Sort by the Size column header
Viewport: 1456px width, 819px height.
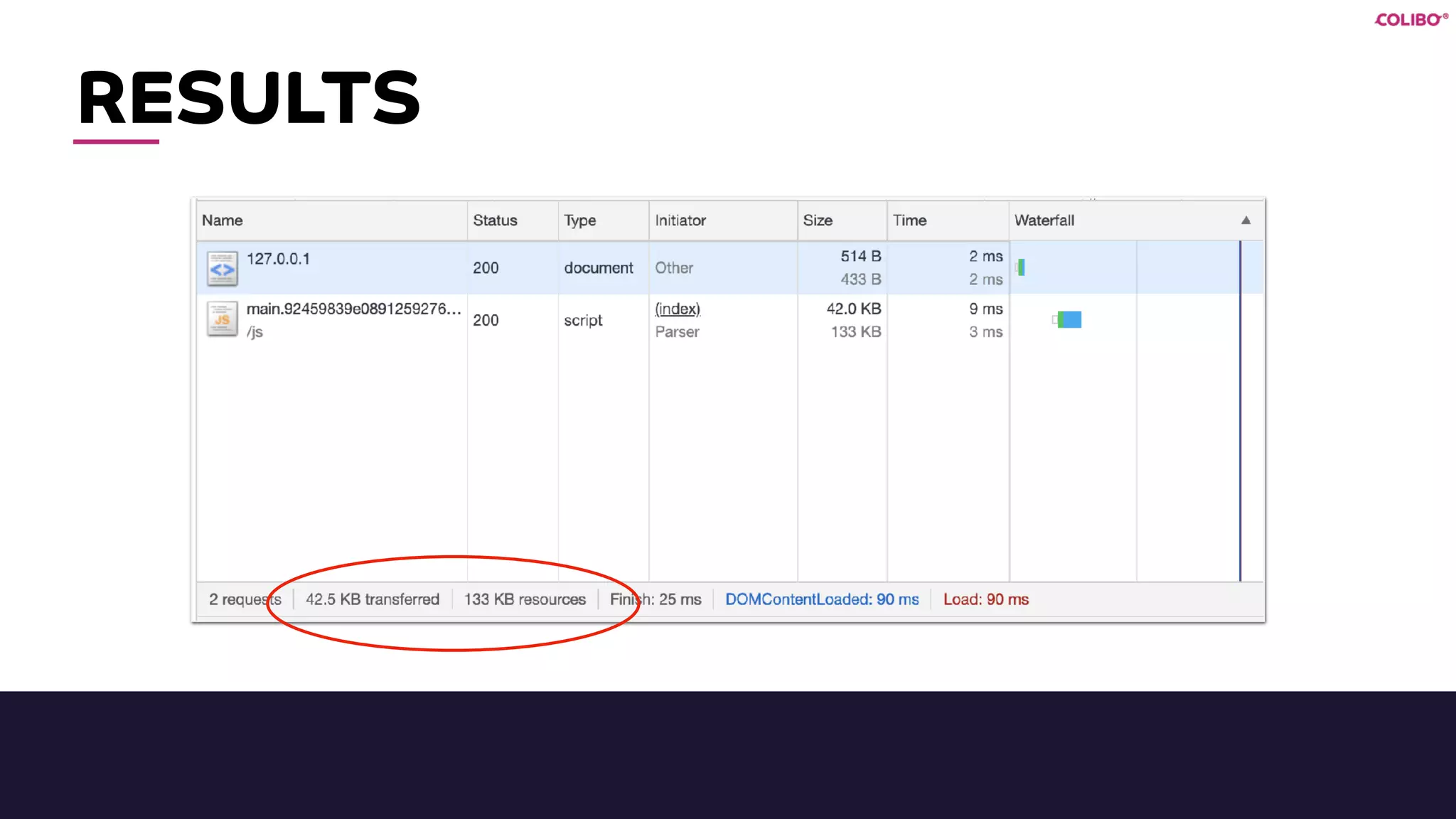(818, 220)
